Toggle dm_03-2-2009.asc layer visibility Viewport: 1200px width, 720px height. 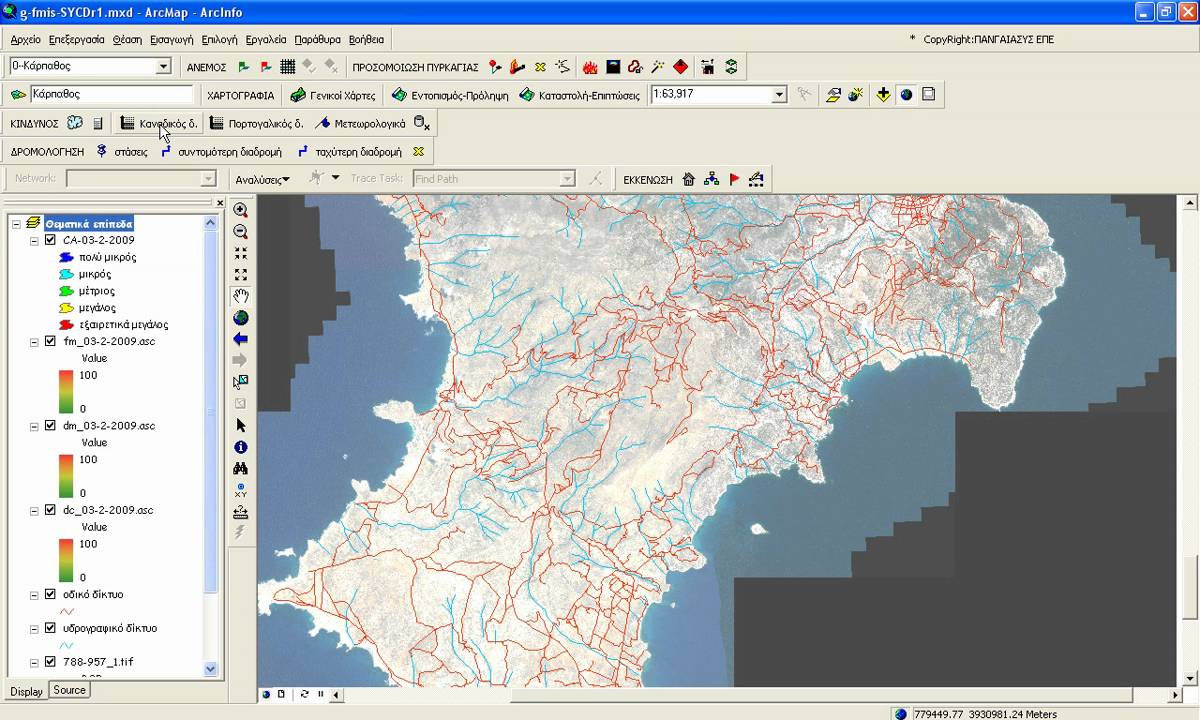tap(50, 425)
